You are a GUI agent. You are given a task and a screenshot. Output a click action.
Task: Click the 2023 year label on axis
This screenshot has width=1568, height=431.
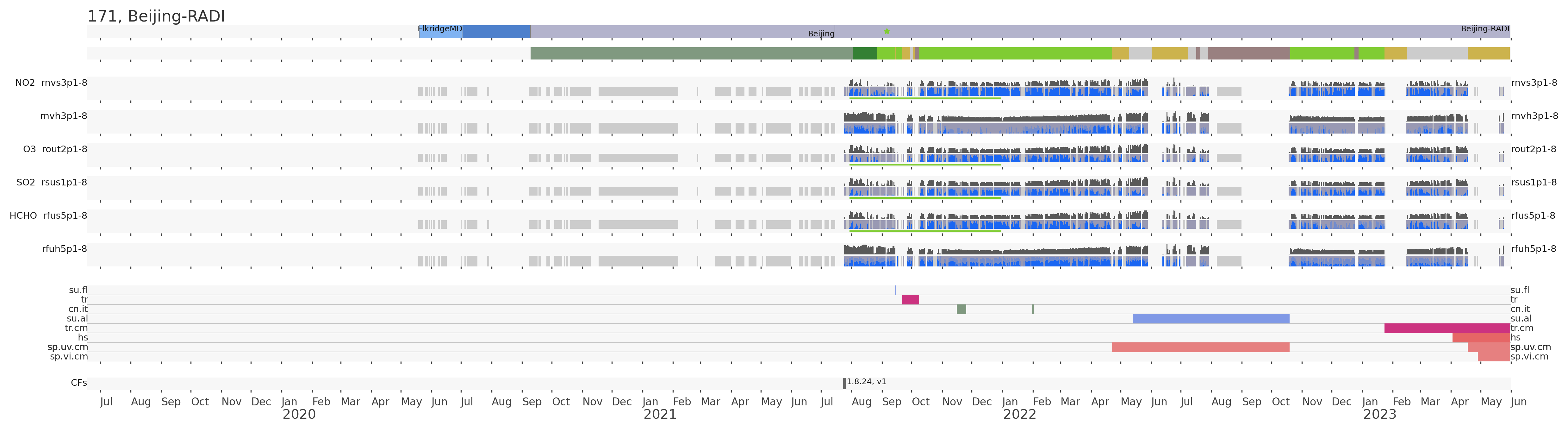click(x=1379, y=415)
